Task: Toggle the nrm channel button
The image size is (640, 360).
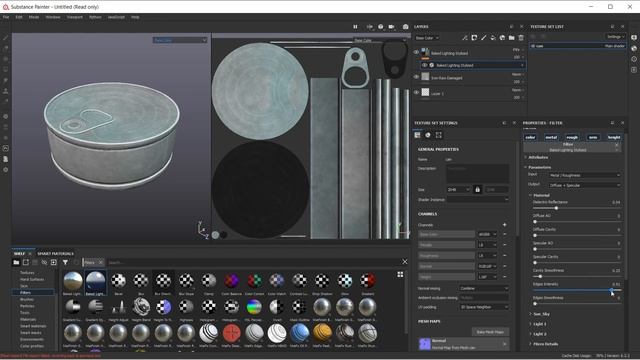Action: click(x=593, y=138)
